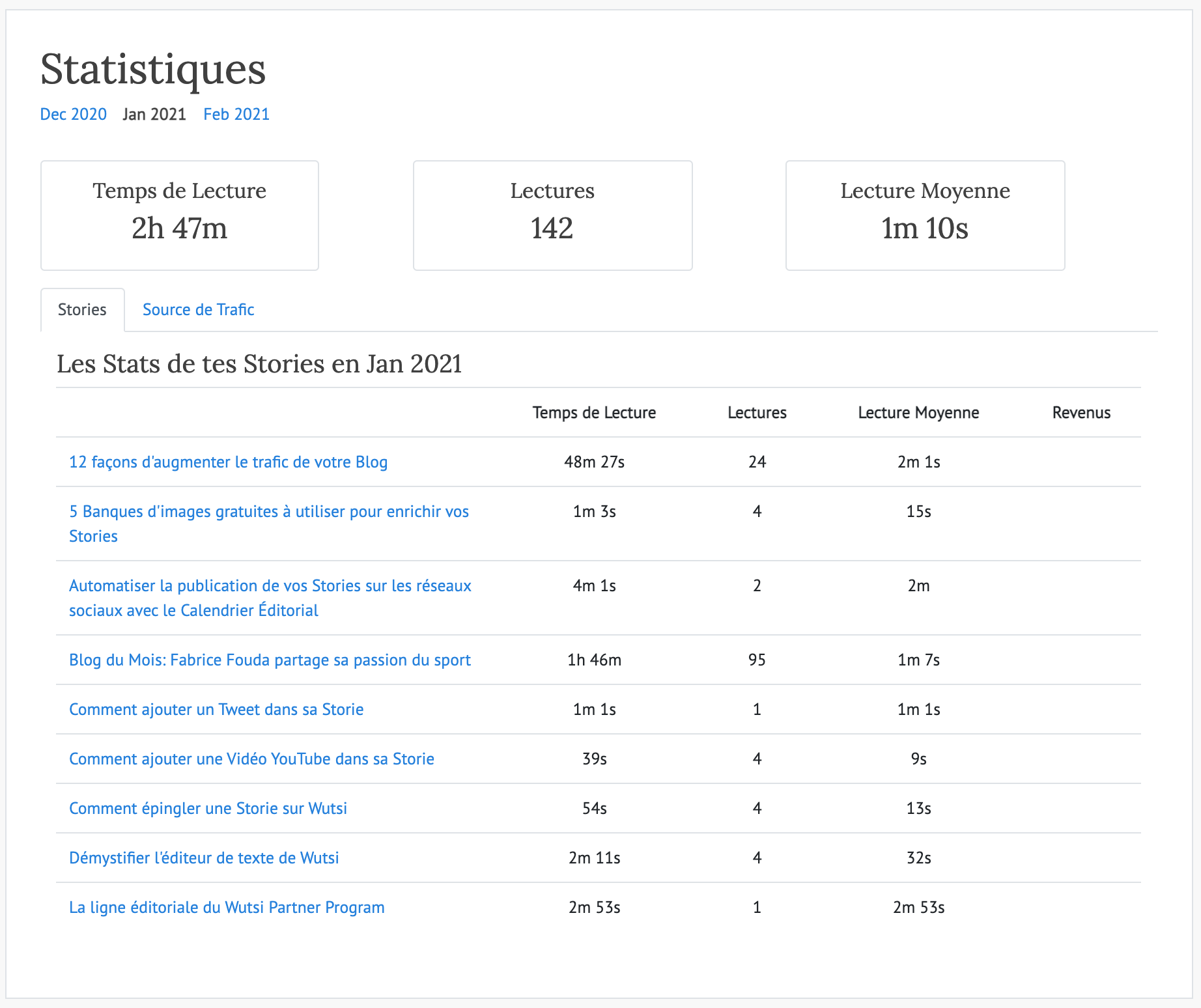Select the Stories tab
Image resolution: width=1201 pixels, height=1008 pixels.
pos(82,309)
